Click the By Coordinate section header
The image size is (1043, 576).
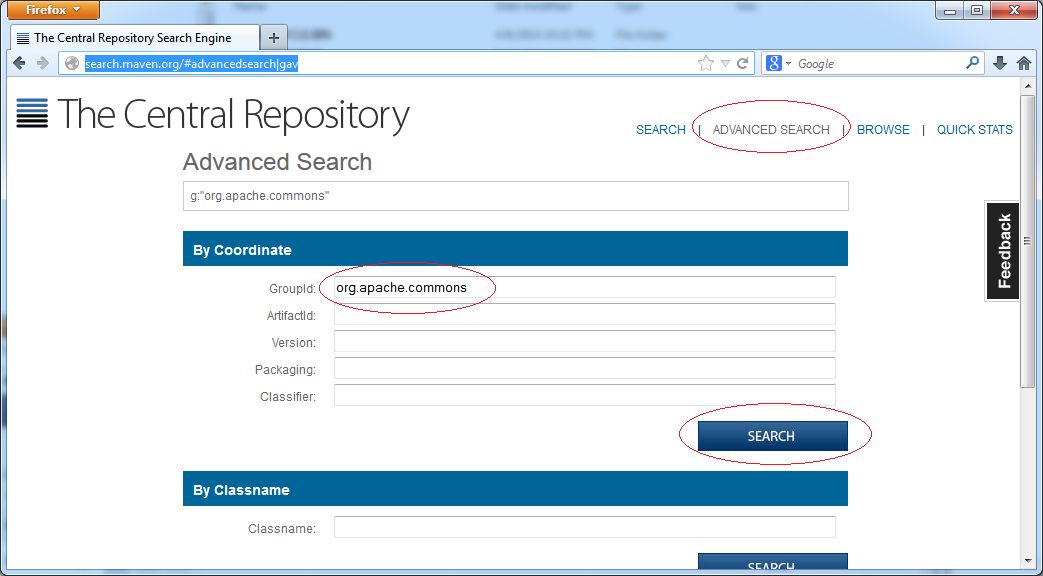click(516, 249)
